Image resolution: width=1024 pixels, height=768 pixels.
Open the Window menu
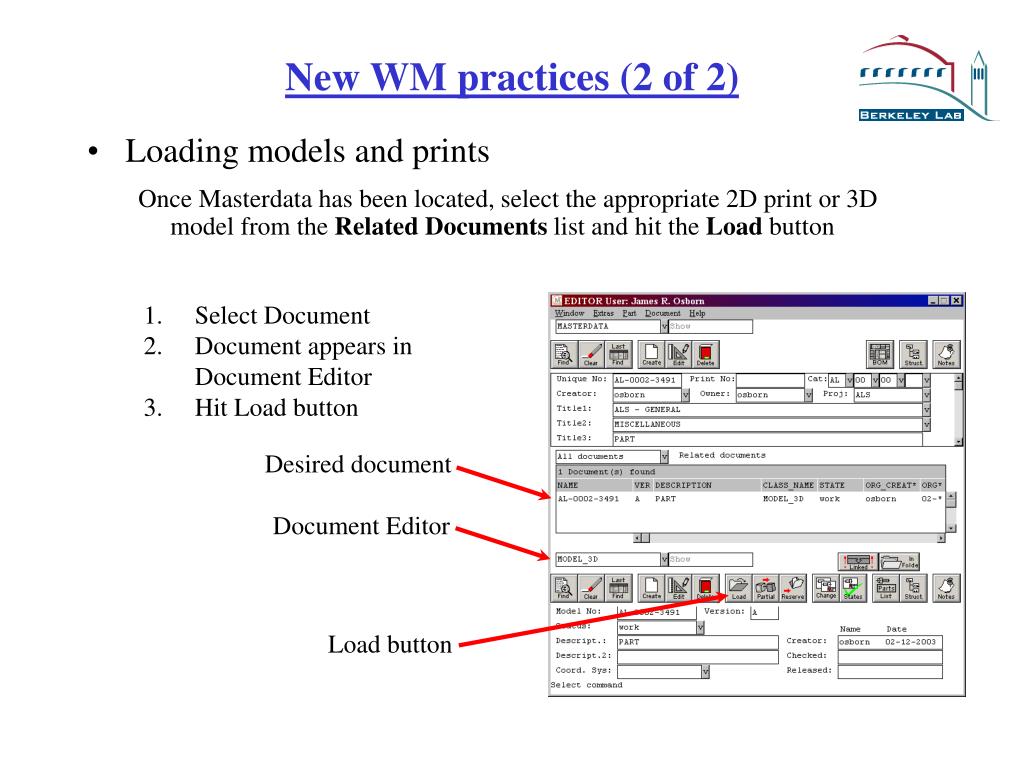point(569,313)
